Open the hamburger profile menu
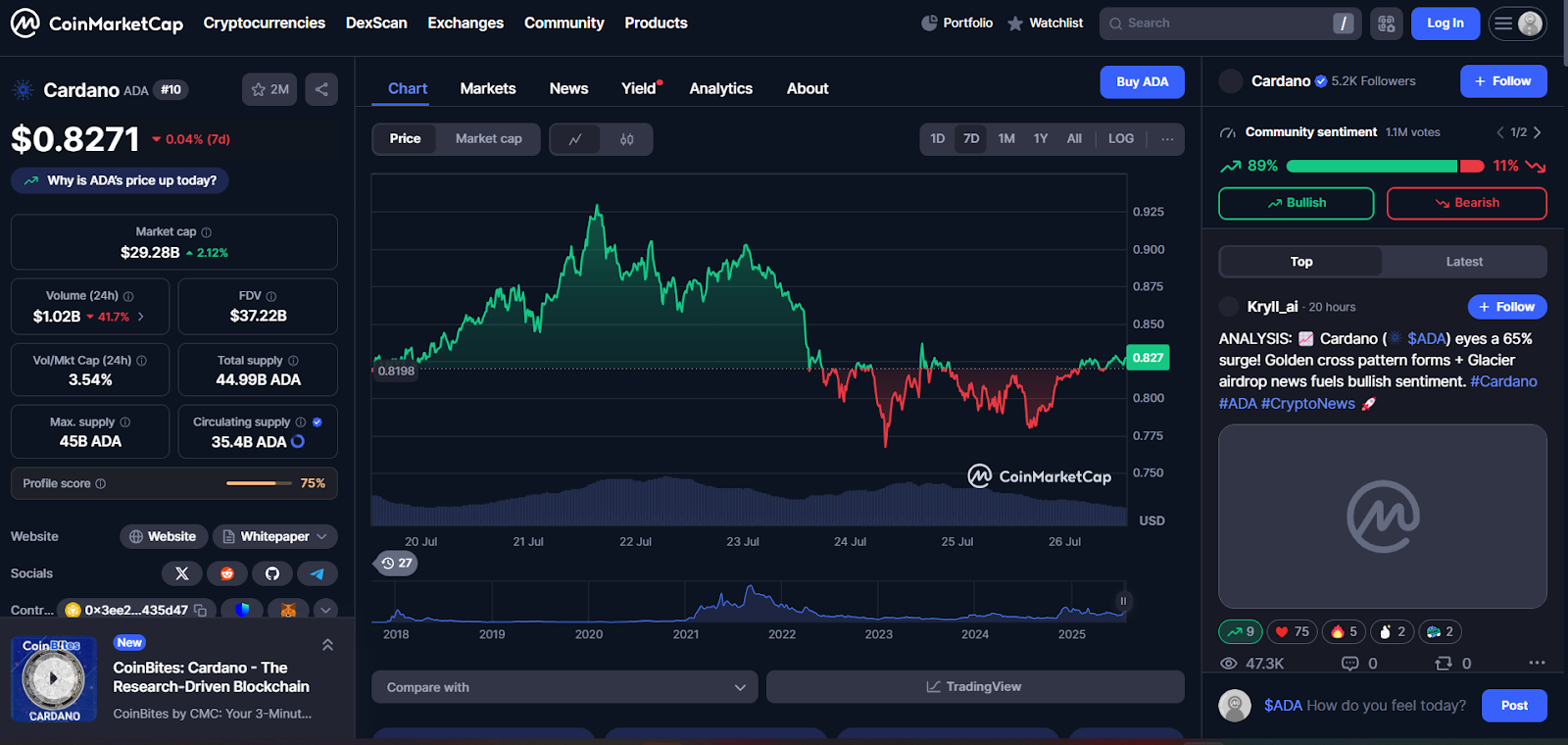Viewport: 1568px width, 745px height. [1517, 24]
